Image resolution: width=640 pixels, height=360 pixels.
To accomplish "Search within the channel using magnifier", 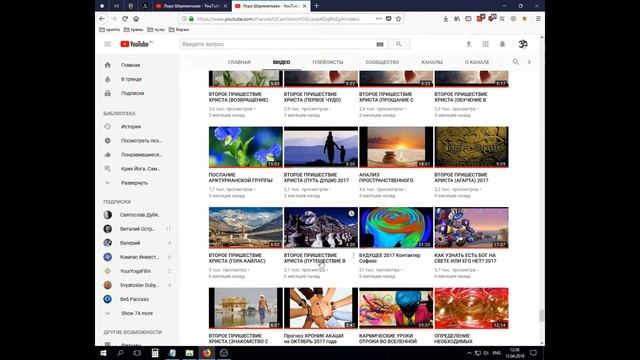I will pos(516,62).
